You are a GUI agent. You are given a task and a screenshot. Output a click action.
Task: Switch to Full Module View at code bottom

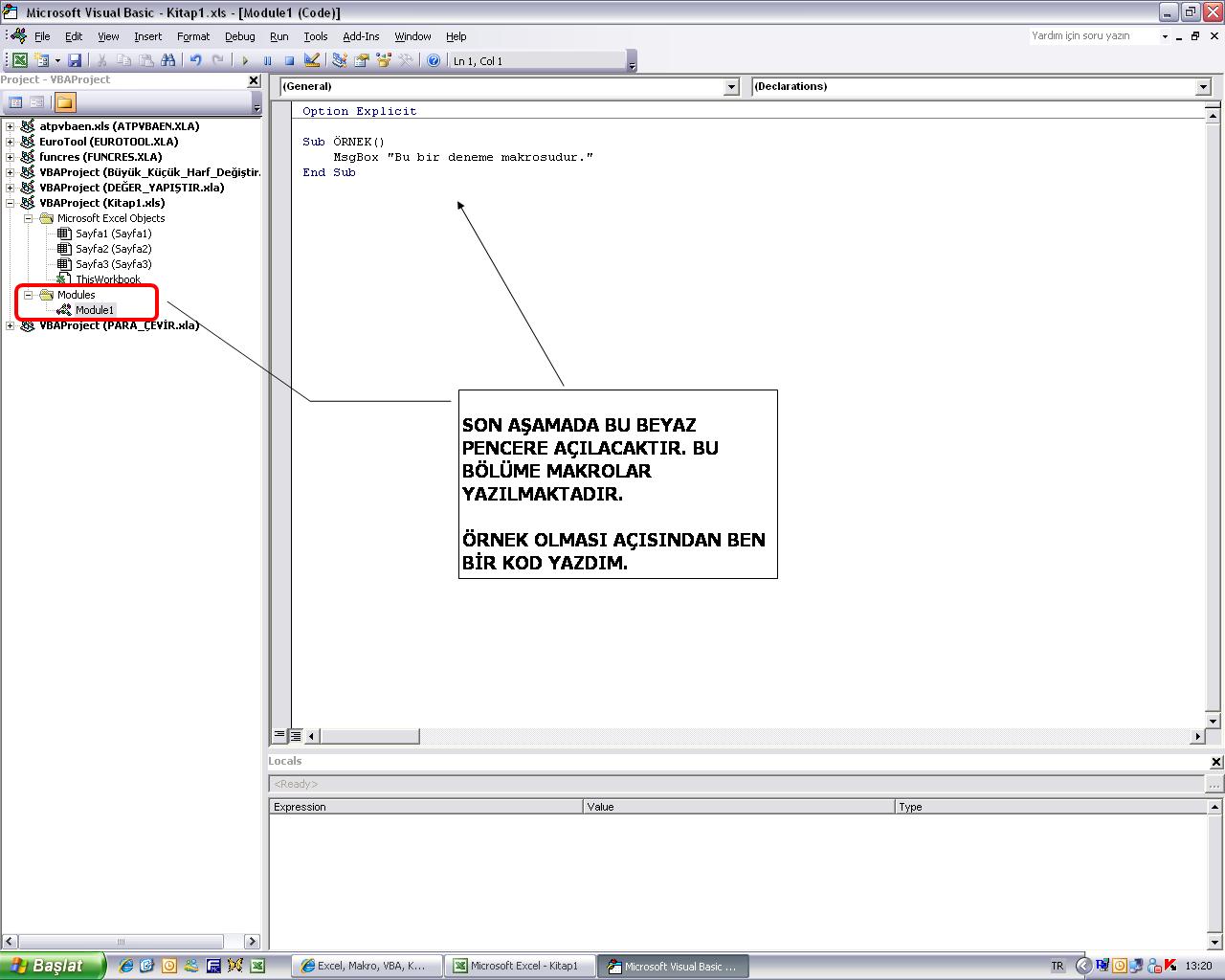pyautogui.click(x=296, y=736)
